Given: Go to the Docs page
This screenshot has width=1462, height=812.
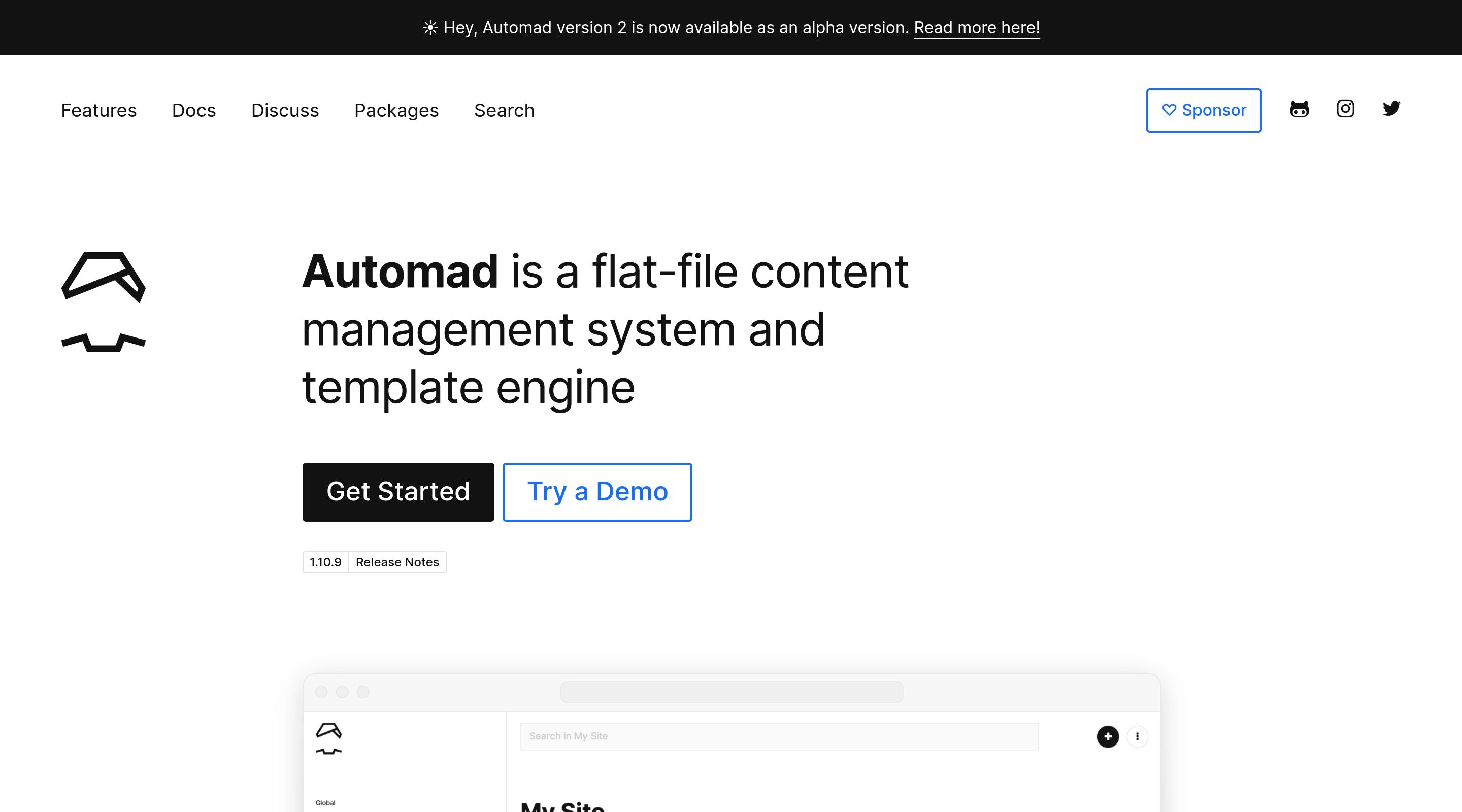Looking at the screenshot, I should click(193, 110).
